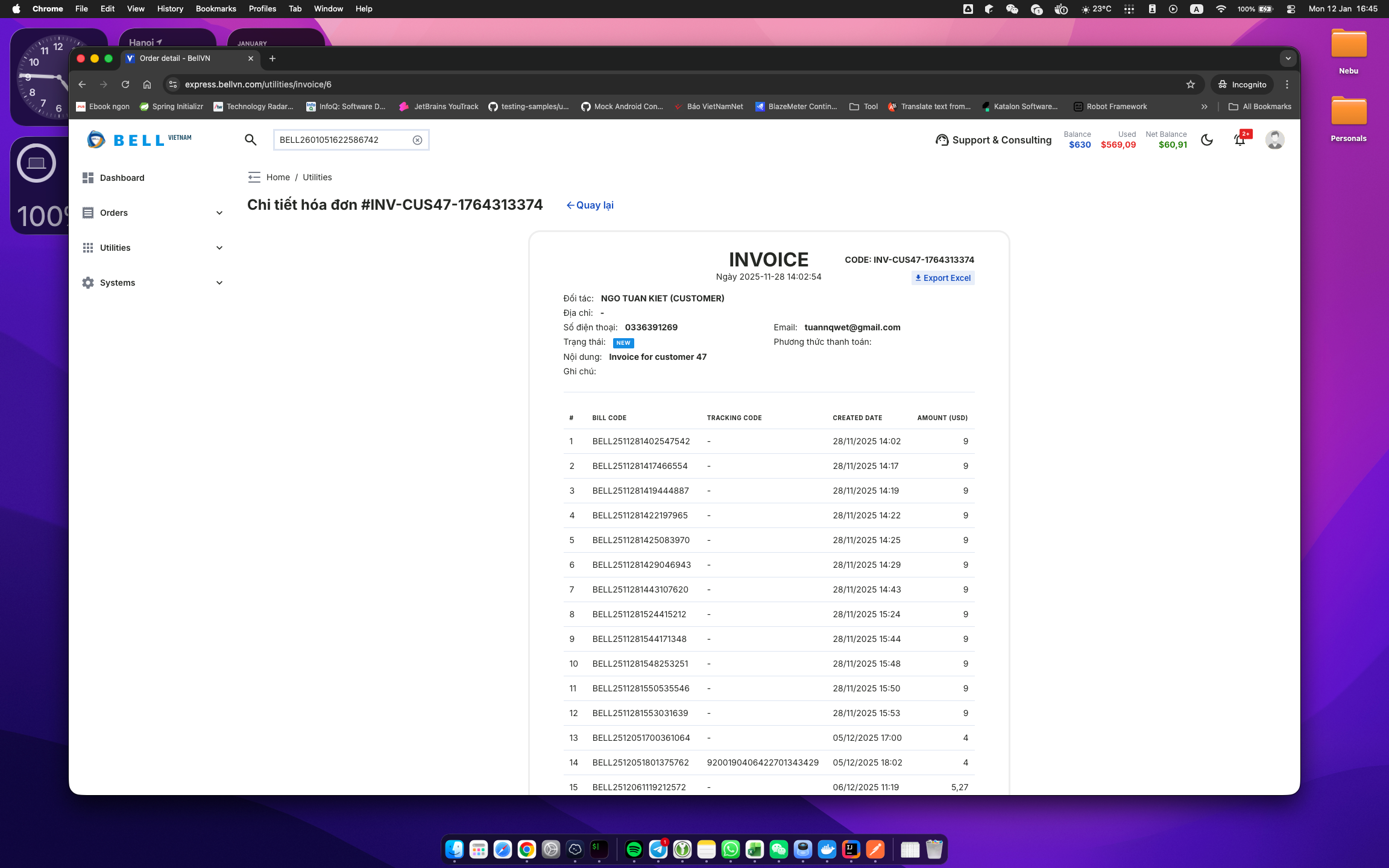Click the Chrome home button
Image resolution: width=1389 pixels, height=868 pixels.
point(147,84)
